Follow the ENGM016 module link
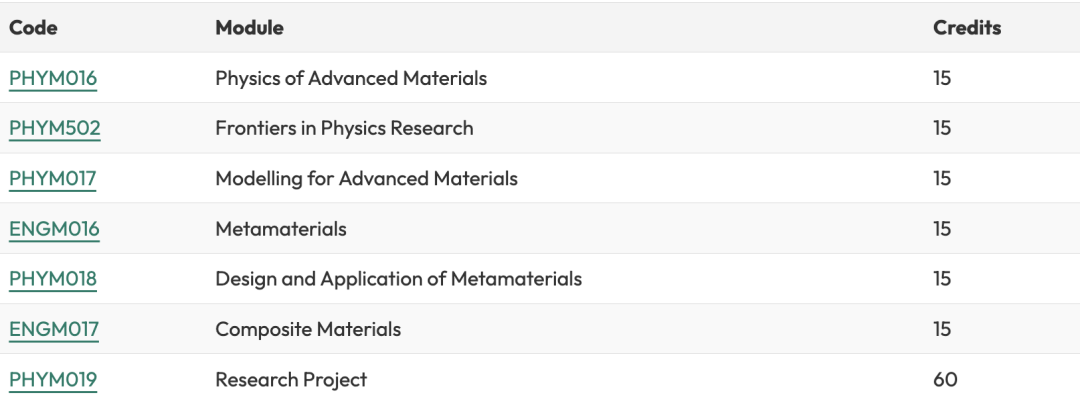 click(54, 229)
